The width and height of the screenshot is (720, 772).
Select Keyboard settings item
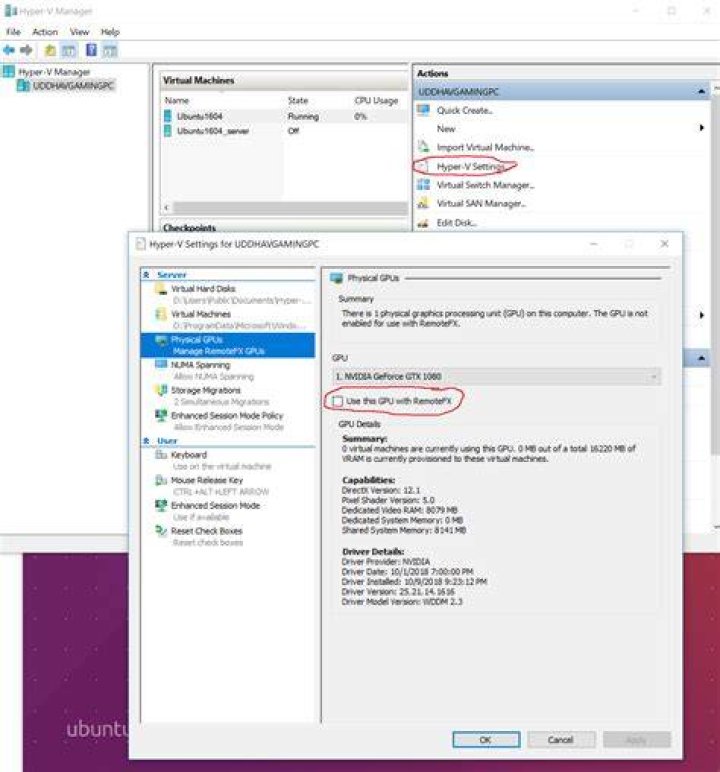coord(228,460)
